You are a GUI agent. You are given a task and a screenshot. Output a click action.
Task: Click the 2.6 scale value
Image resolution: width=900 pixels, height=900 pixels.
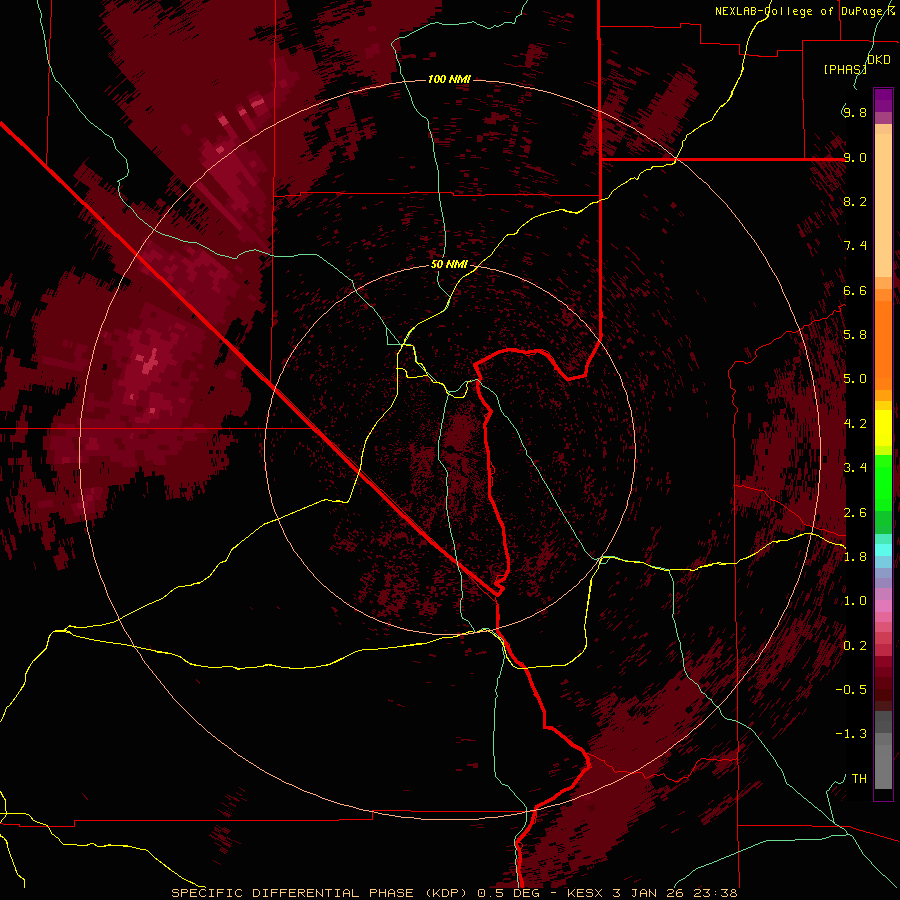click(855, 513)
